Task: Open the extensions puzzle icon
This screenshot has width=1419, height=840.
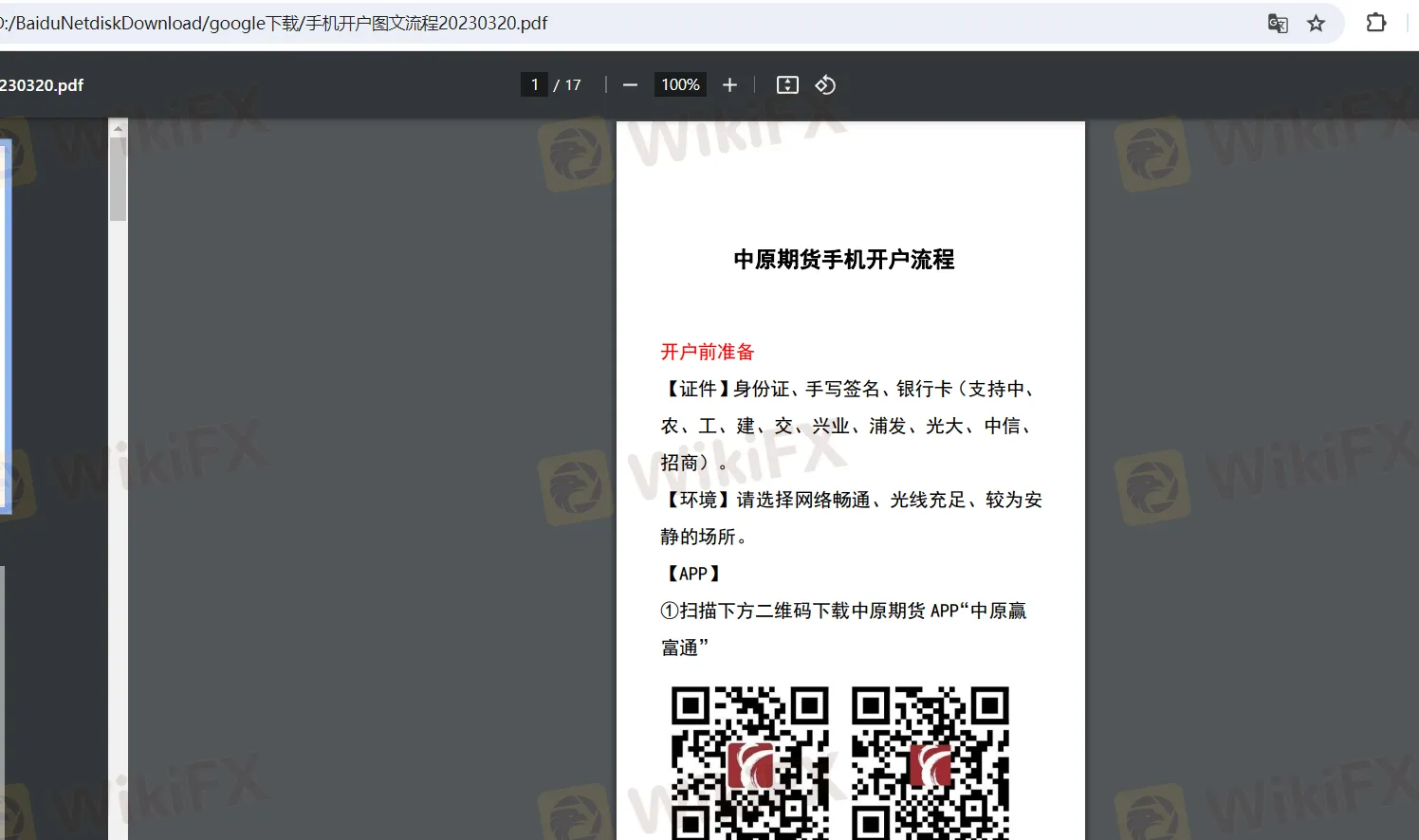Action: click(1375, 23)
